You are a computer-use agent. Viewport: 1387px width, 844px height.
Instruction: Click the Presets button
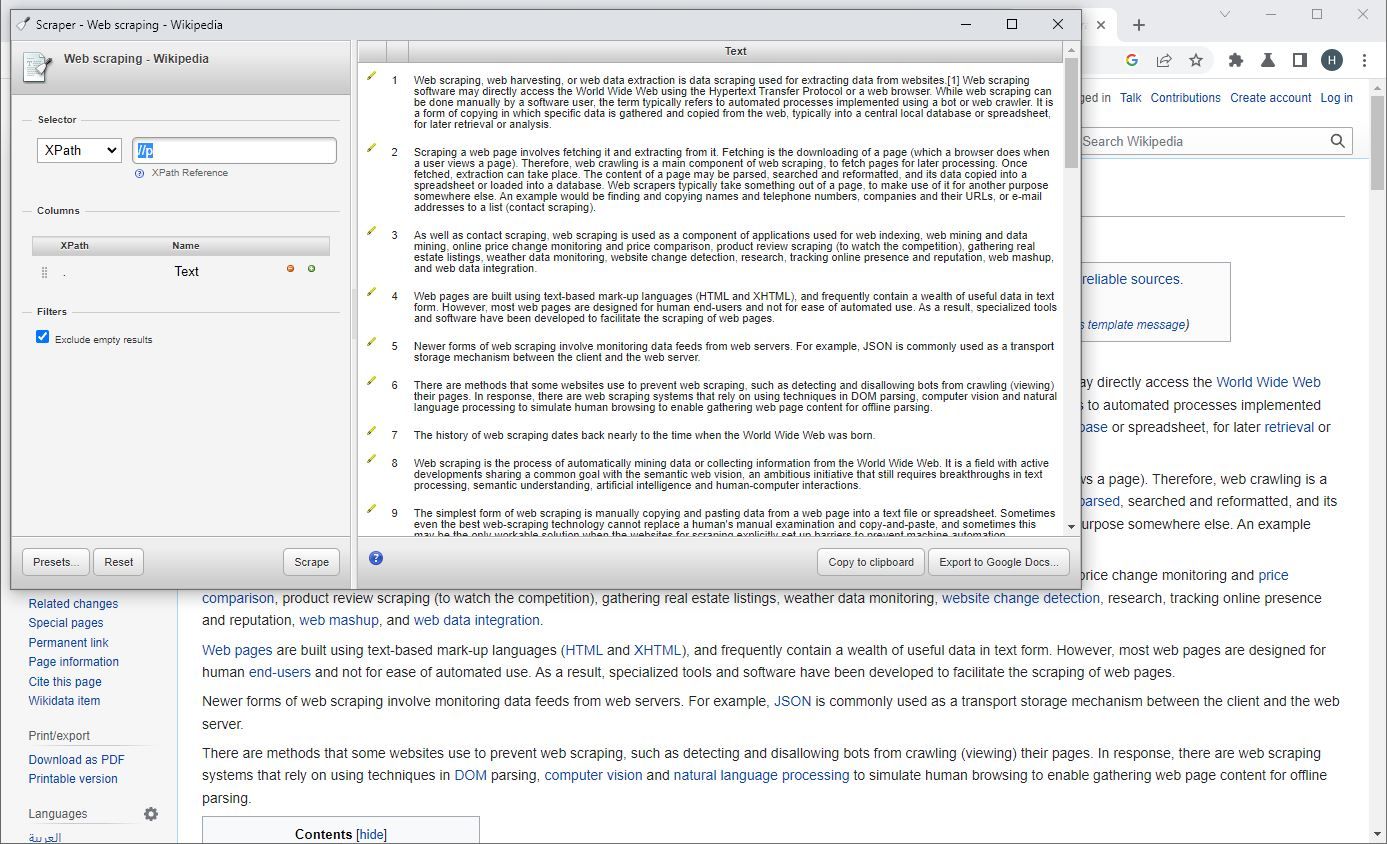pyautogui.click(x=56, y=562)
